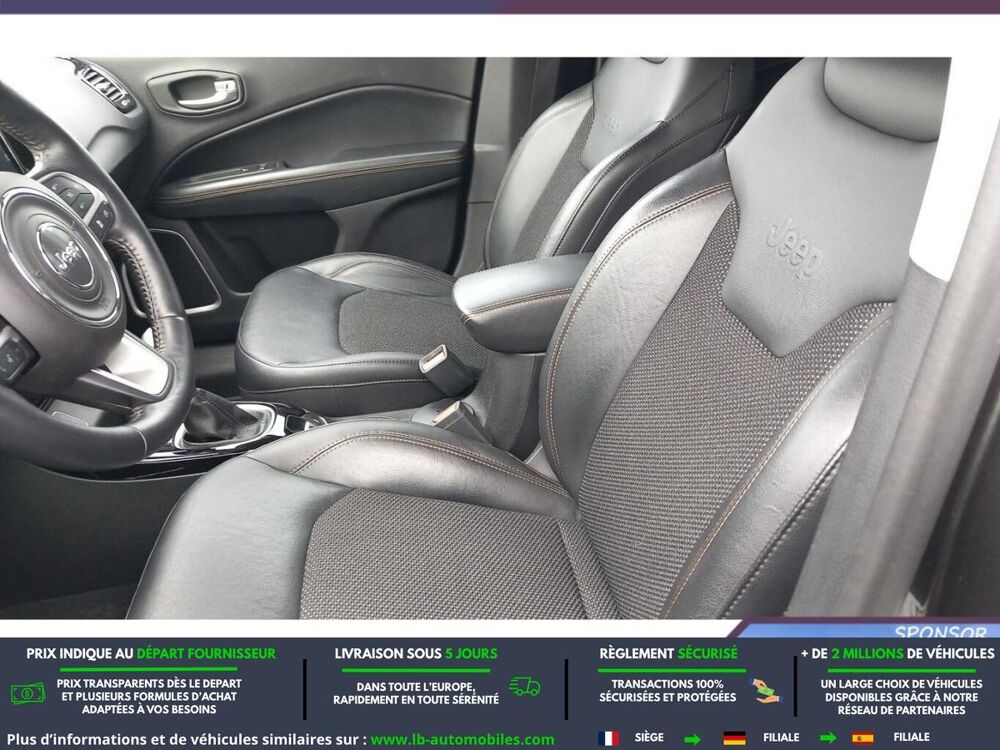The width and height of the screenshot is (1000, 750).
Task: Click 'FILIALE' label beside the Spanish flag
Action: pos(911,737)
